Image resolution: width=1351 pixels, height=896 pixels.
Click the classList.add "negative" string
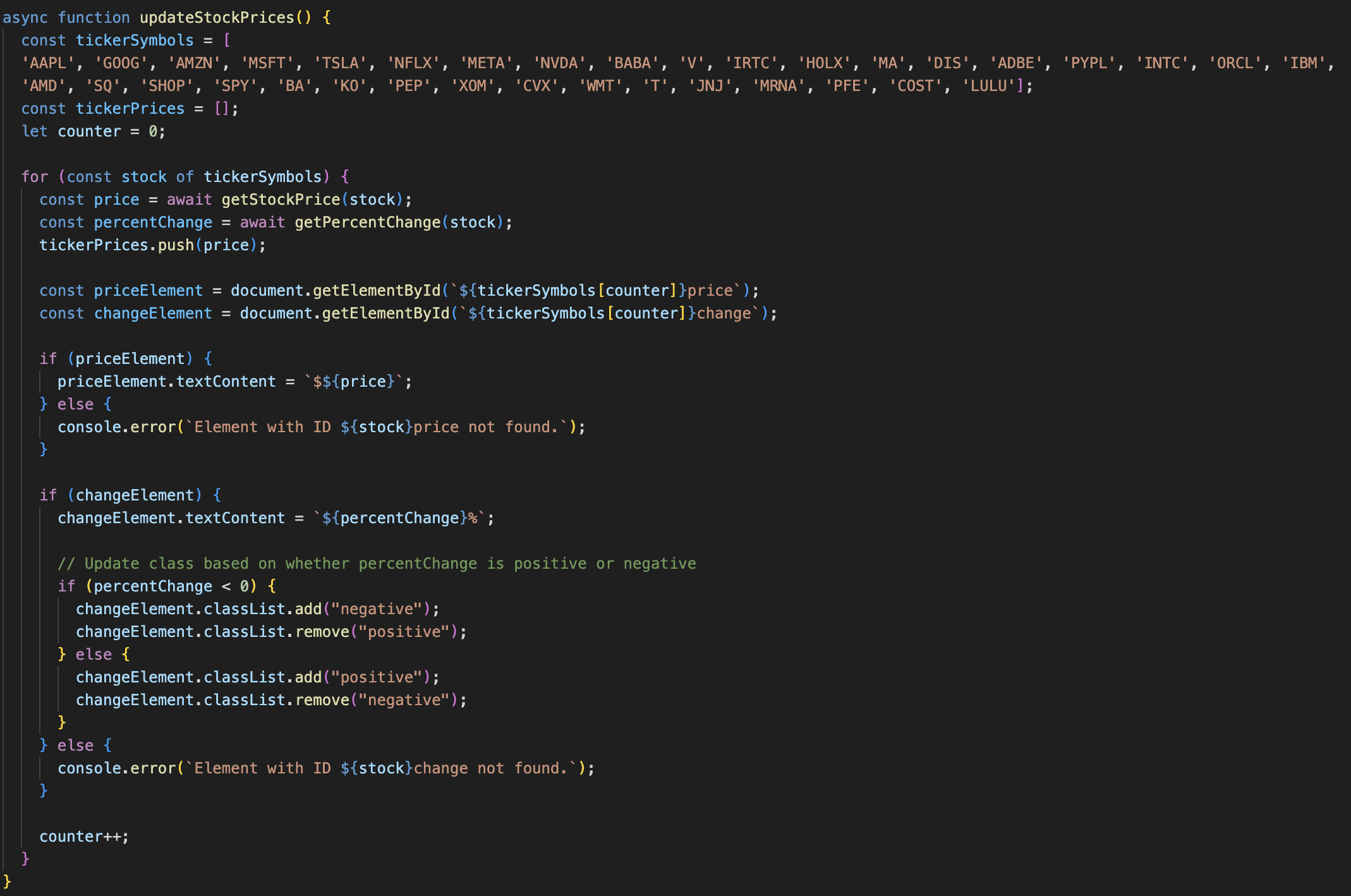(x=377, y=609)
